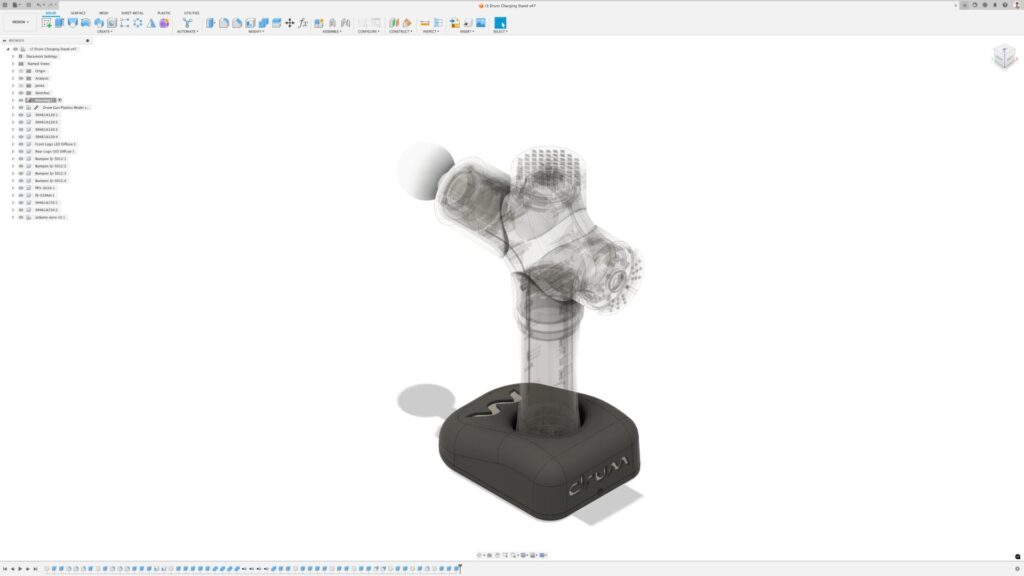Select the Shell tool
Viewport: 1024px width, 576px height.
(x=250, y=23)
